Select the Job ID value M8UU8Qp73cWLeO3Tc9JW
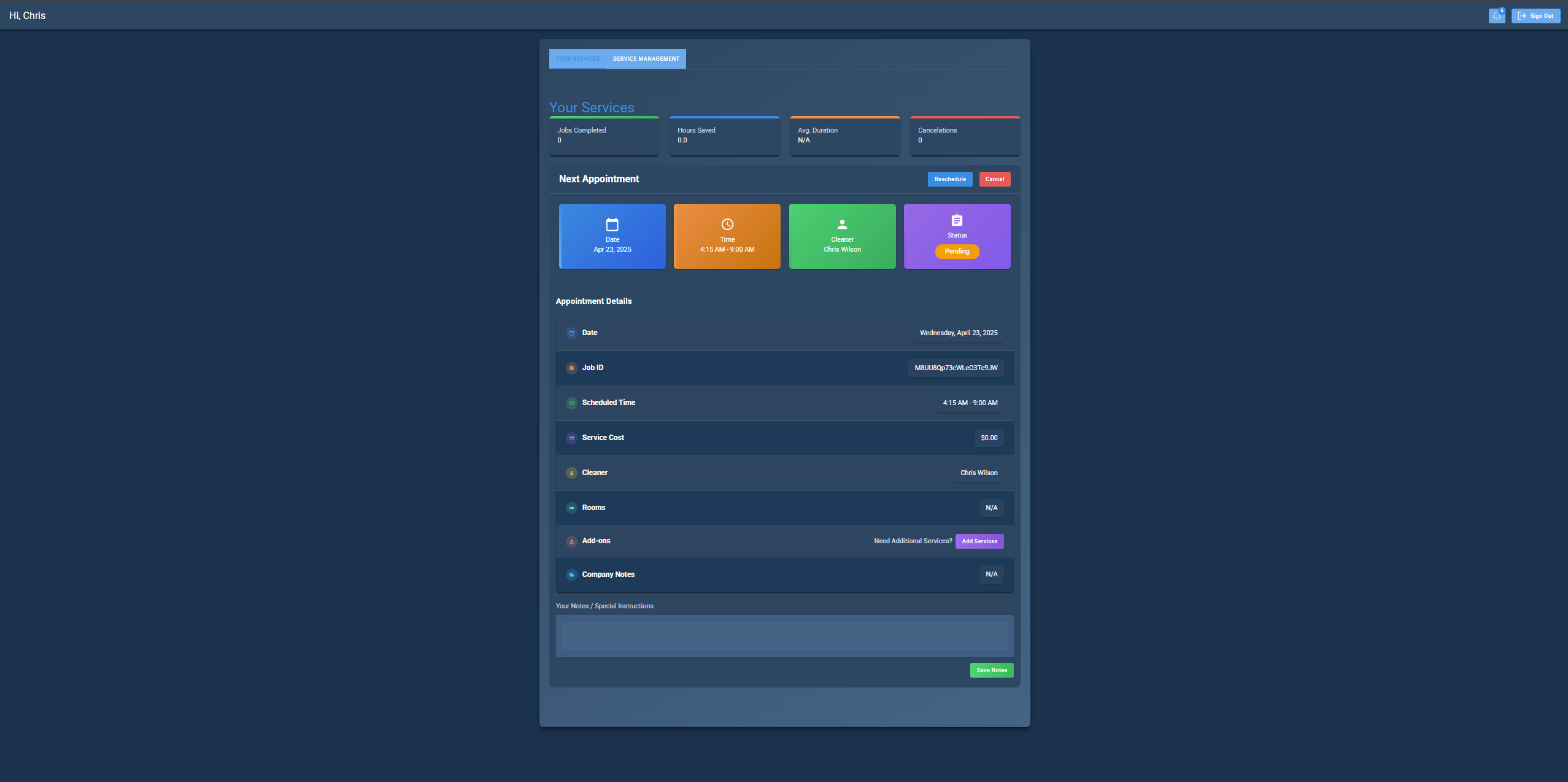The height and width of the screenshot is (782, 1568). [x=956, y=368]
